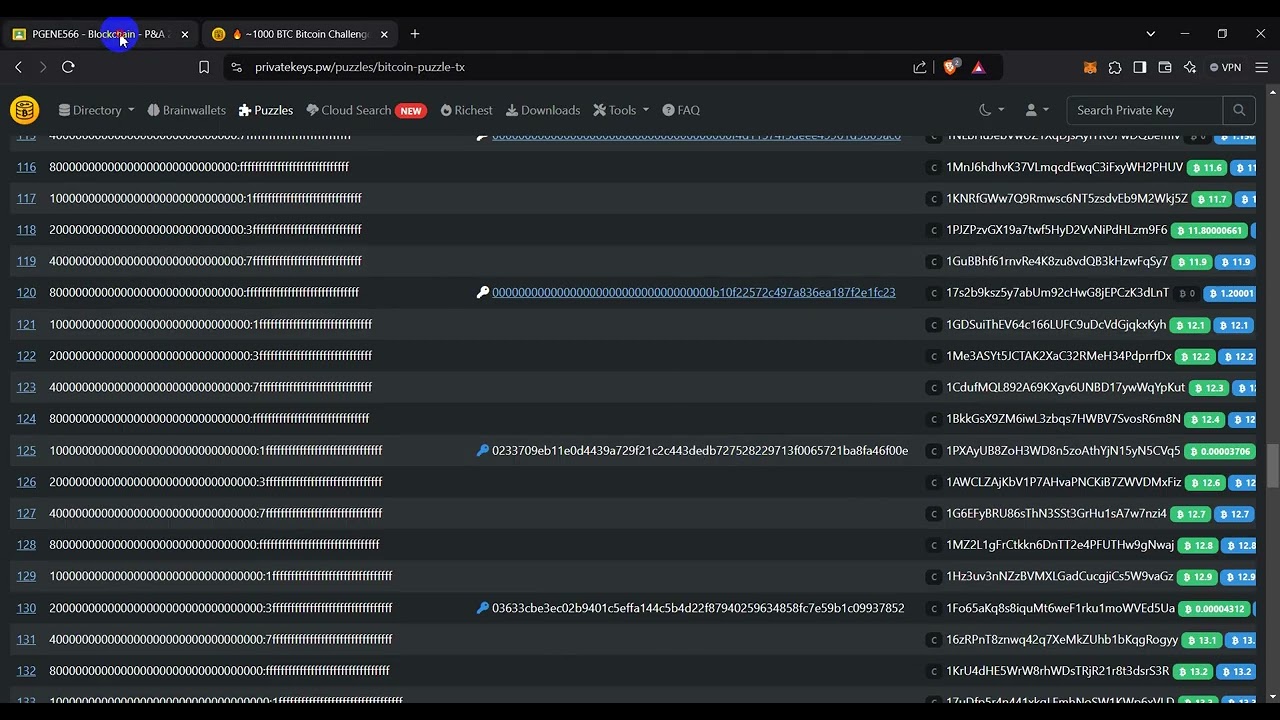Screen dimensions: 1280x720
Task: Click green 0.00003706 BTC badge
Action: coord(1220,451)
